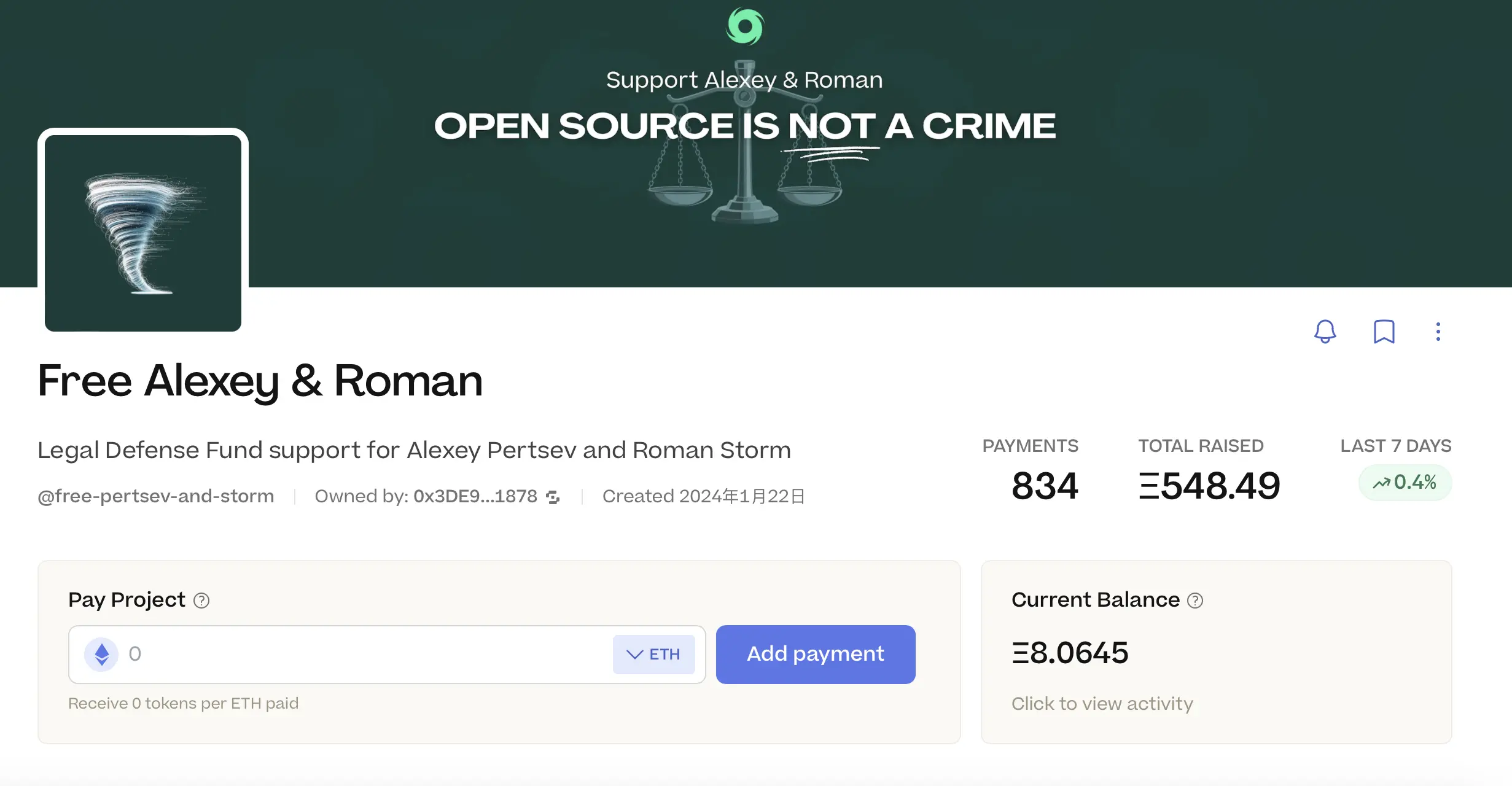Click the Current Balance help question icon
Viewport: 1512px width, 786px height.
pyautogui.click(x=1195, y=601)
